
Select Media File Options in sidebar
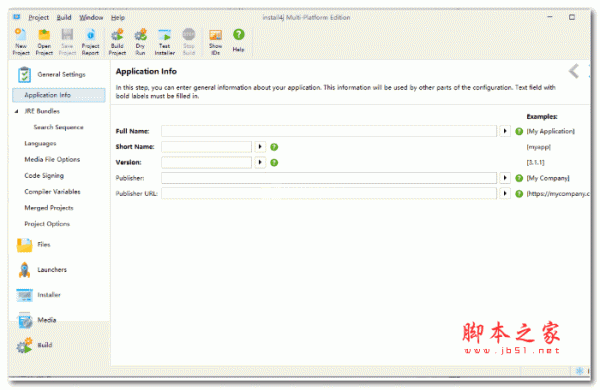click(52, 160)
